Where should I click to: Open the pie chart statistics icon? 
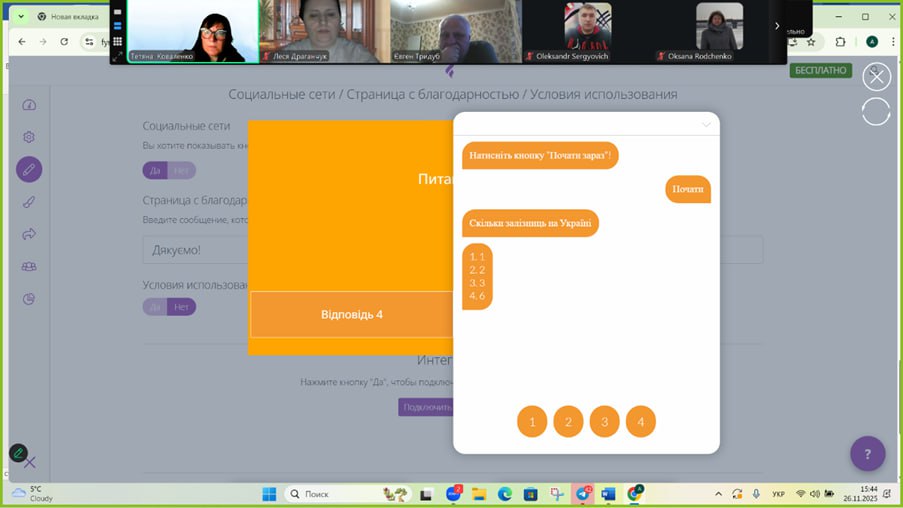(29, 298)
